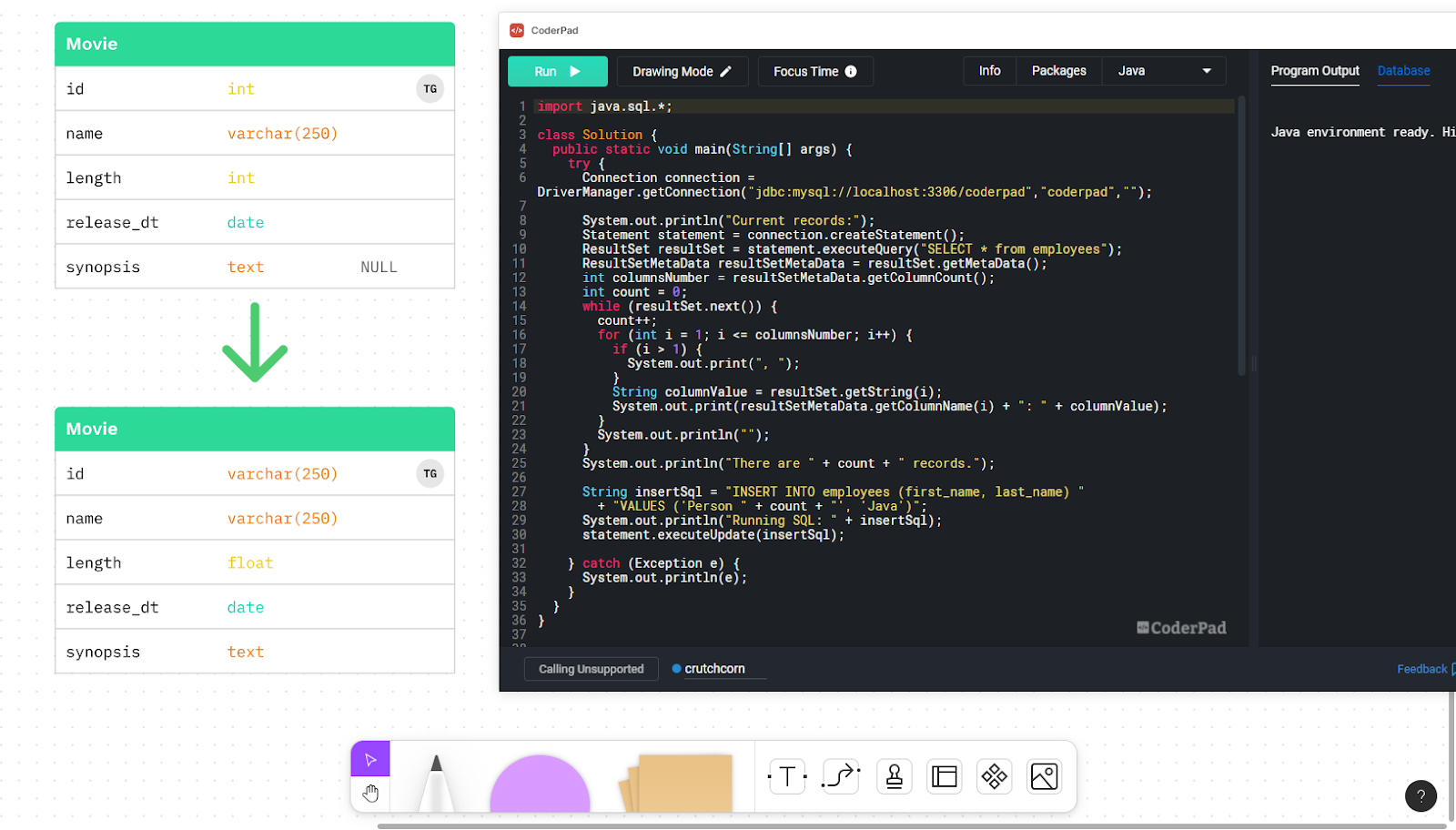Activate the selection arrow tool
1456x830 pixels.
pyautogui.click(x=369, y=757)
